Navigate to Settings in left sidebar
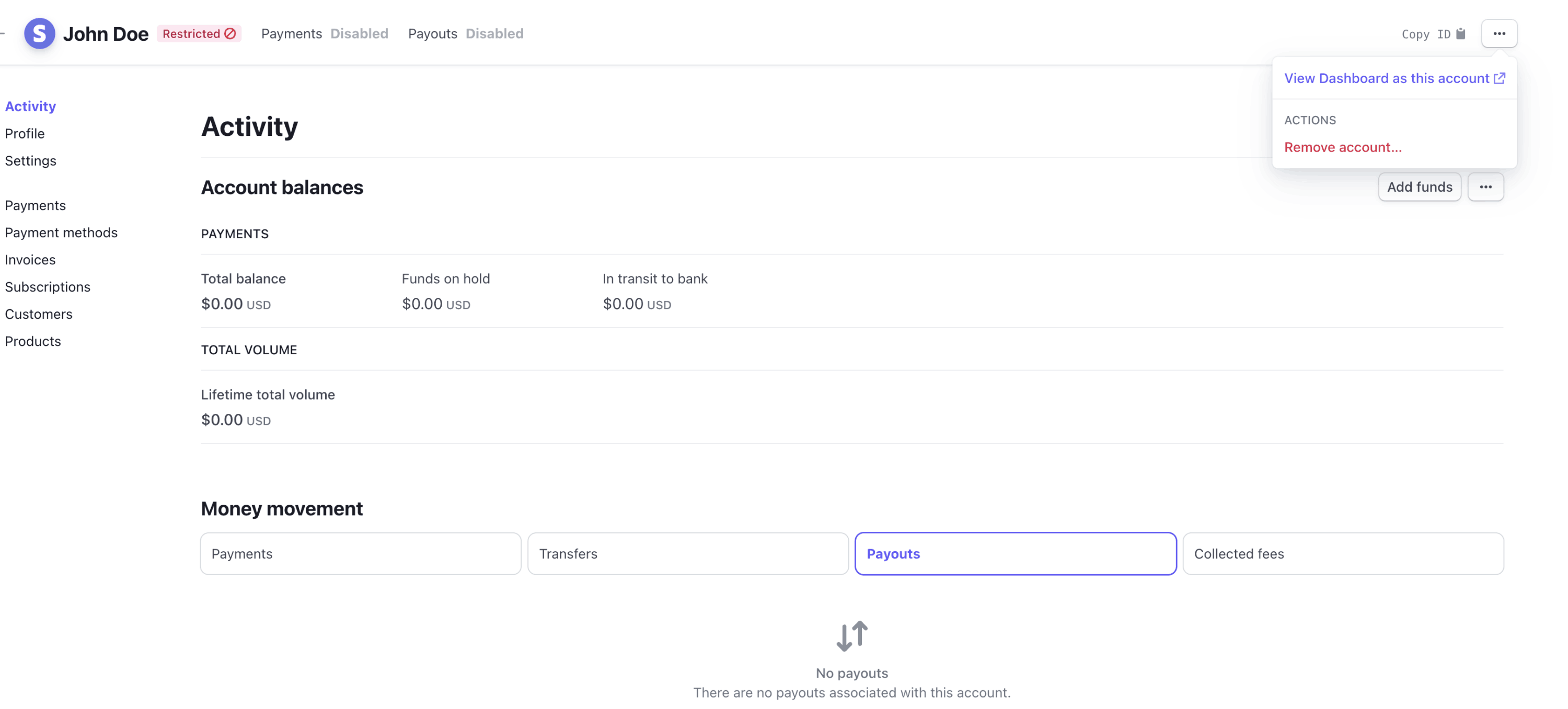Image resolution: width=1568 pixels, height=709 pixels. coord(30,159)
